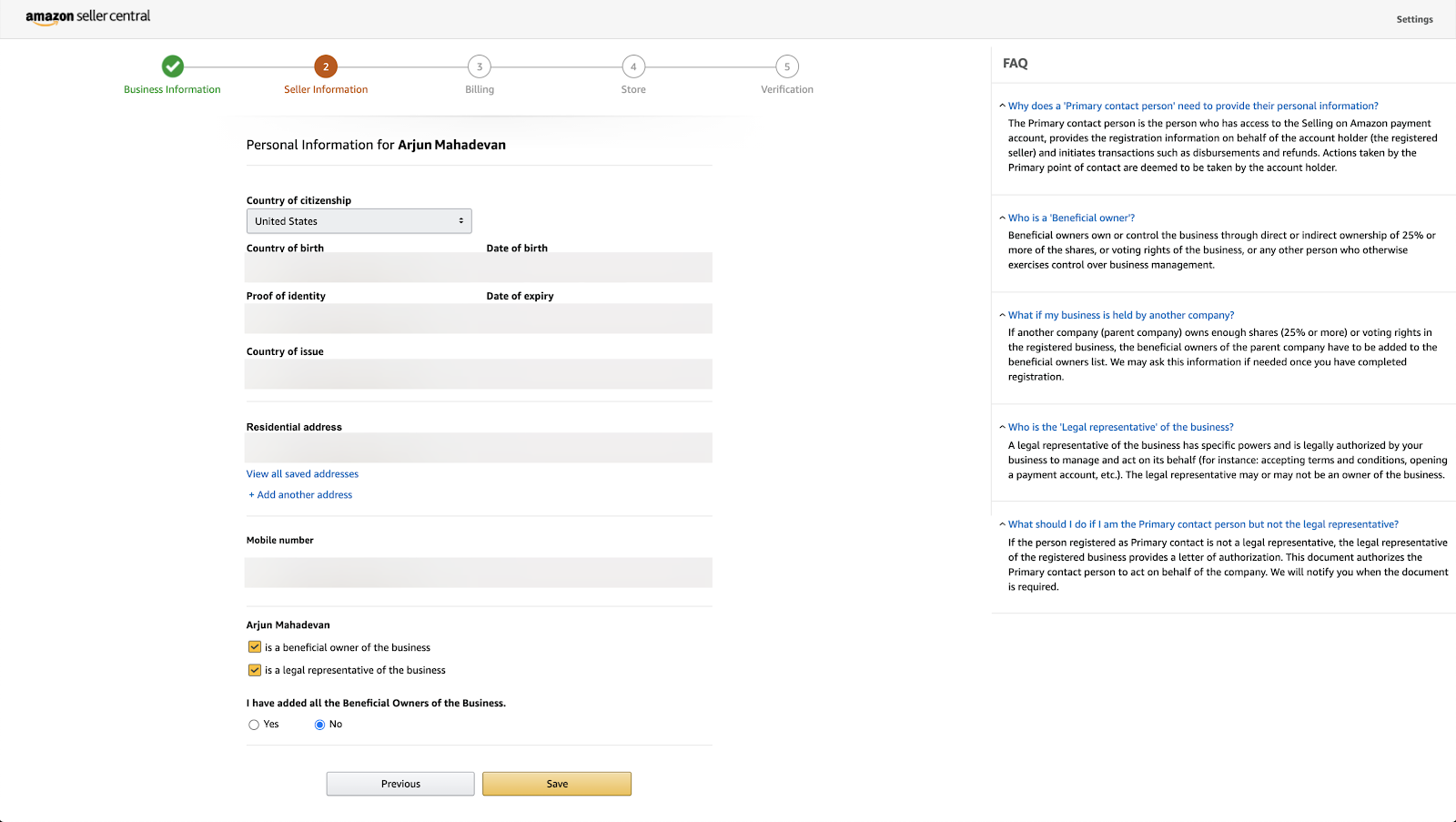
Task: Select Yes for all Beneficial Owners added
Action: click(x=254, y=724)
